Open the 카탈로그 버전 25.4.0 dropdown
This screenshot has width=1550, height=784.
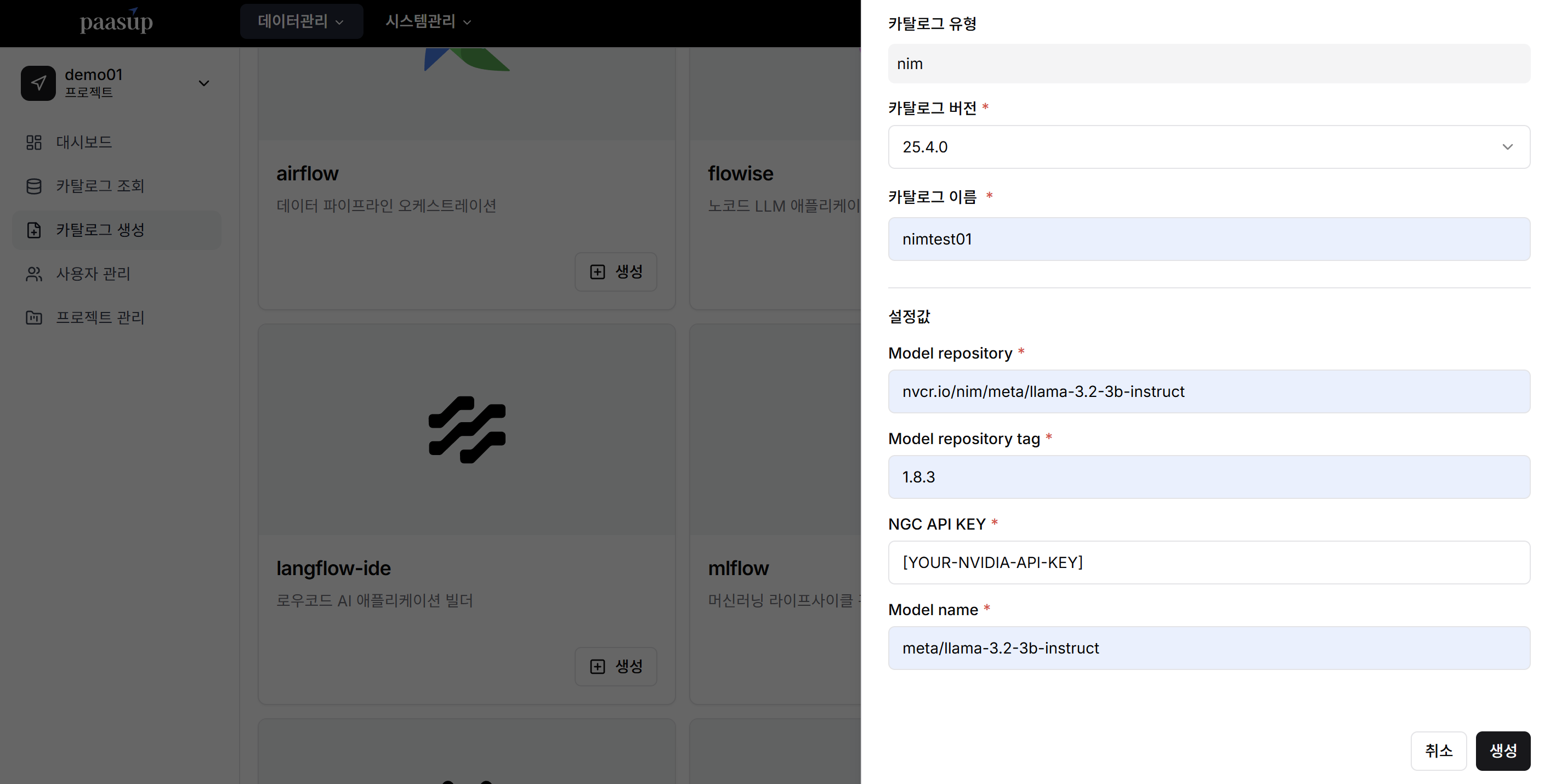click(x=1209, y=147)
